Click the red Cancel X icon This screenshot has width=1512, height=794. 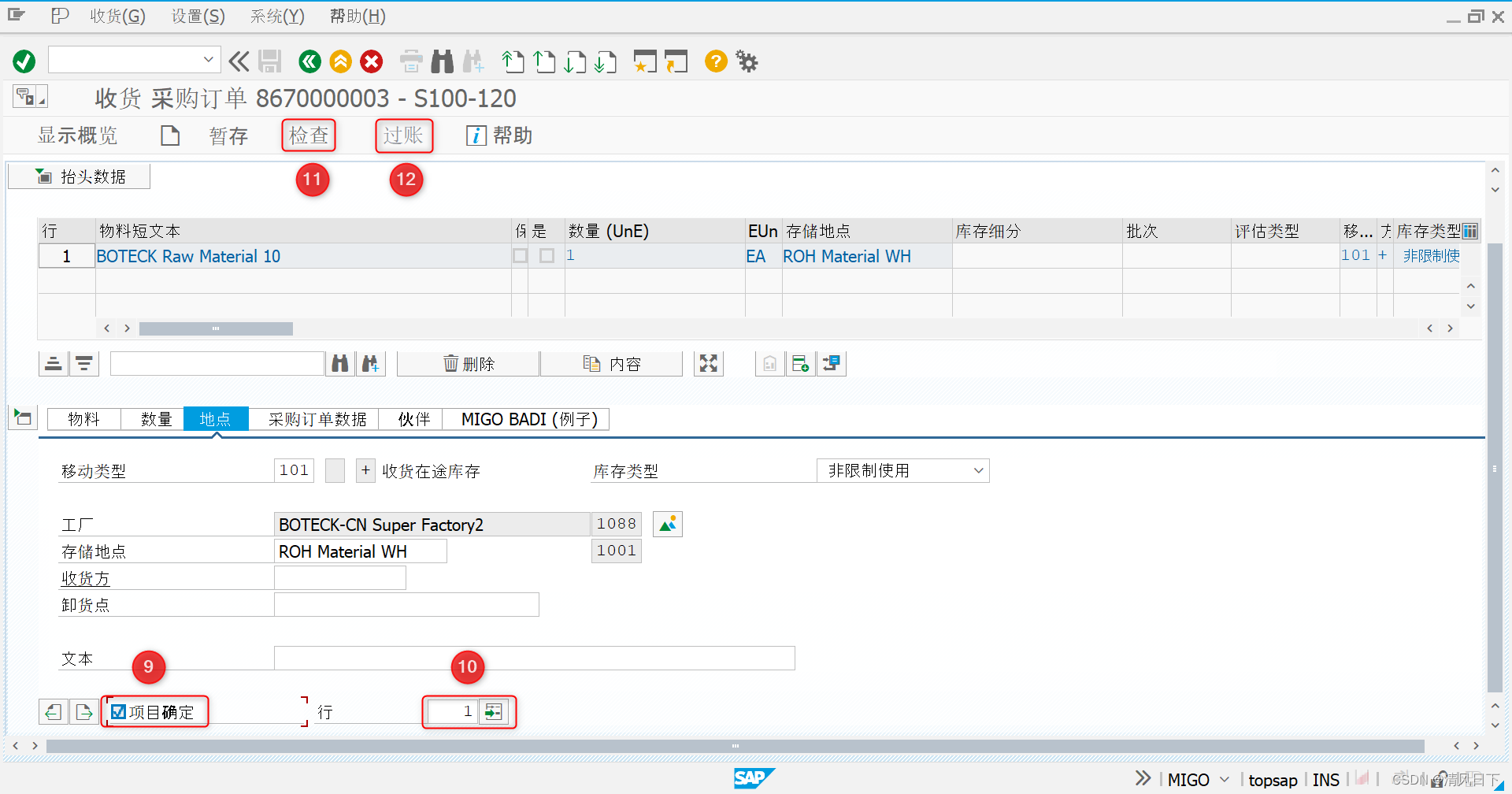point(372,61)
